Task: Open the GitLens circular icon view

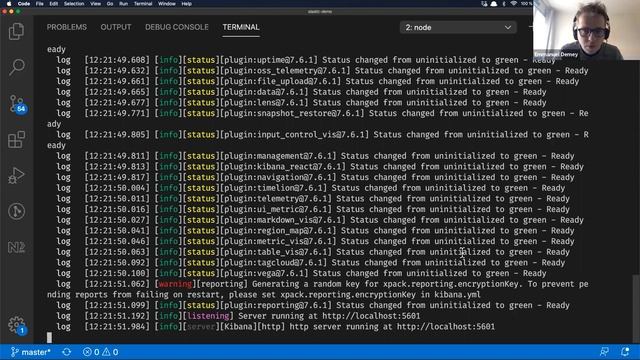Action: click(16, 211)
